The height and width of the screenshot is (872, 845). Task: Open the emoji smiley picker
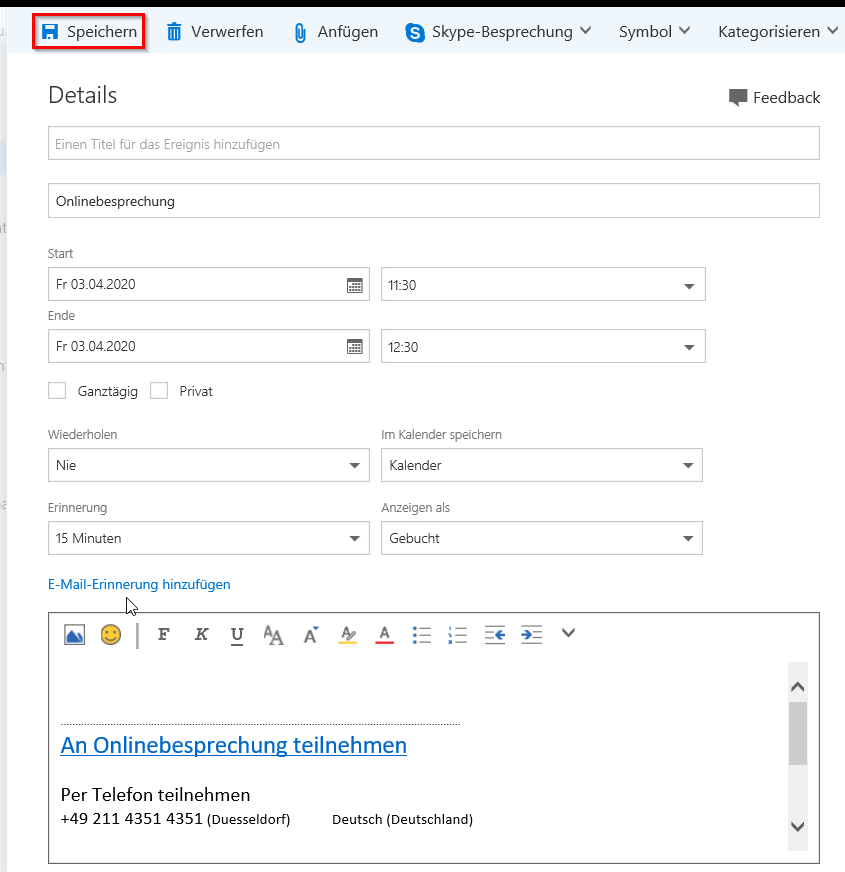(111, 635)
